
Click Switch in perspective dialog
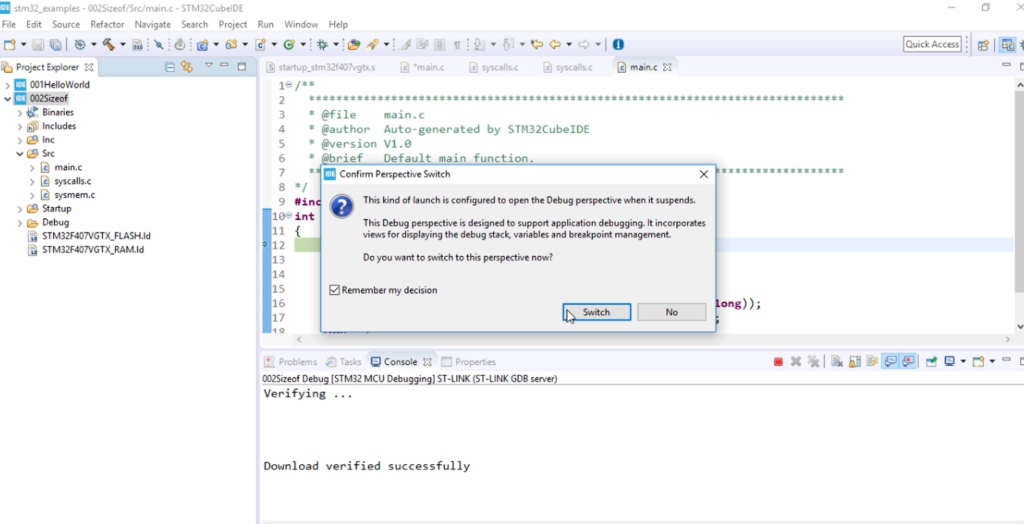pos(597,312)
